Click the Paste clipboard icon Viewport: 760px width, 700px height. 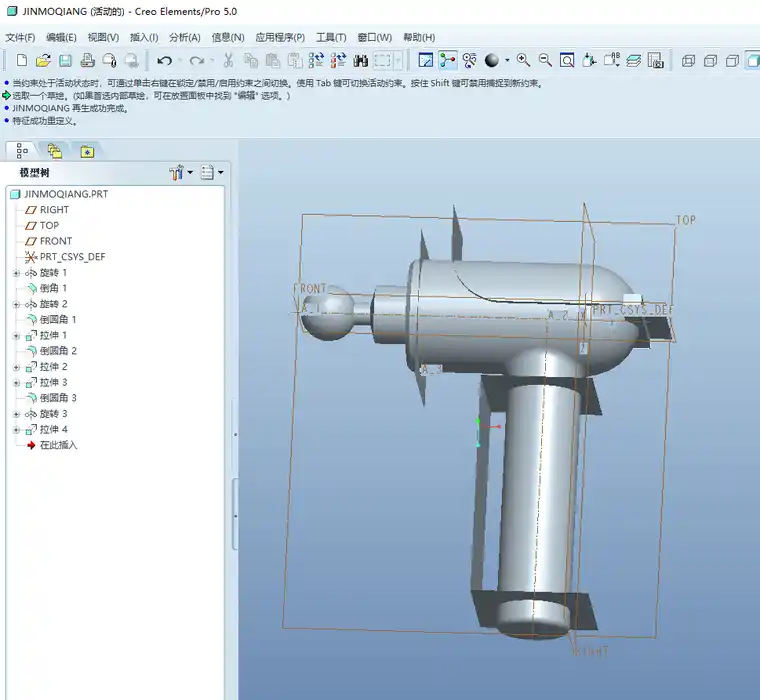click(273, 61)
